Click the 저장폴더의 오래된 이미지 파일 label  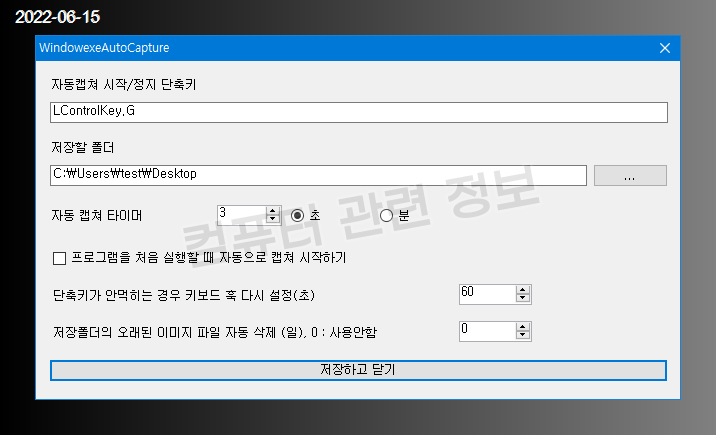pos(215,332)
